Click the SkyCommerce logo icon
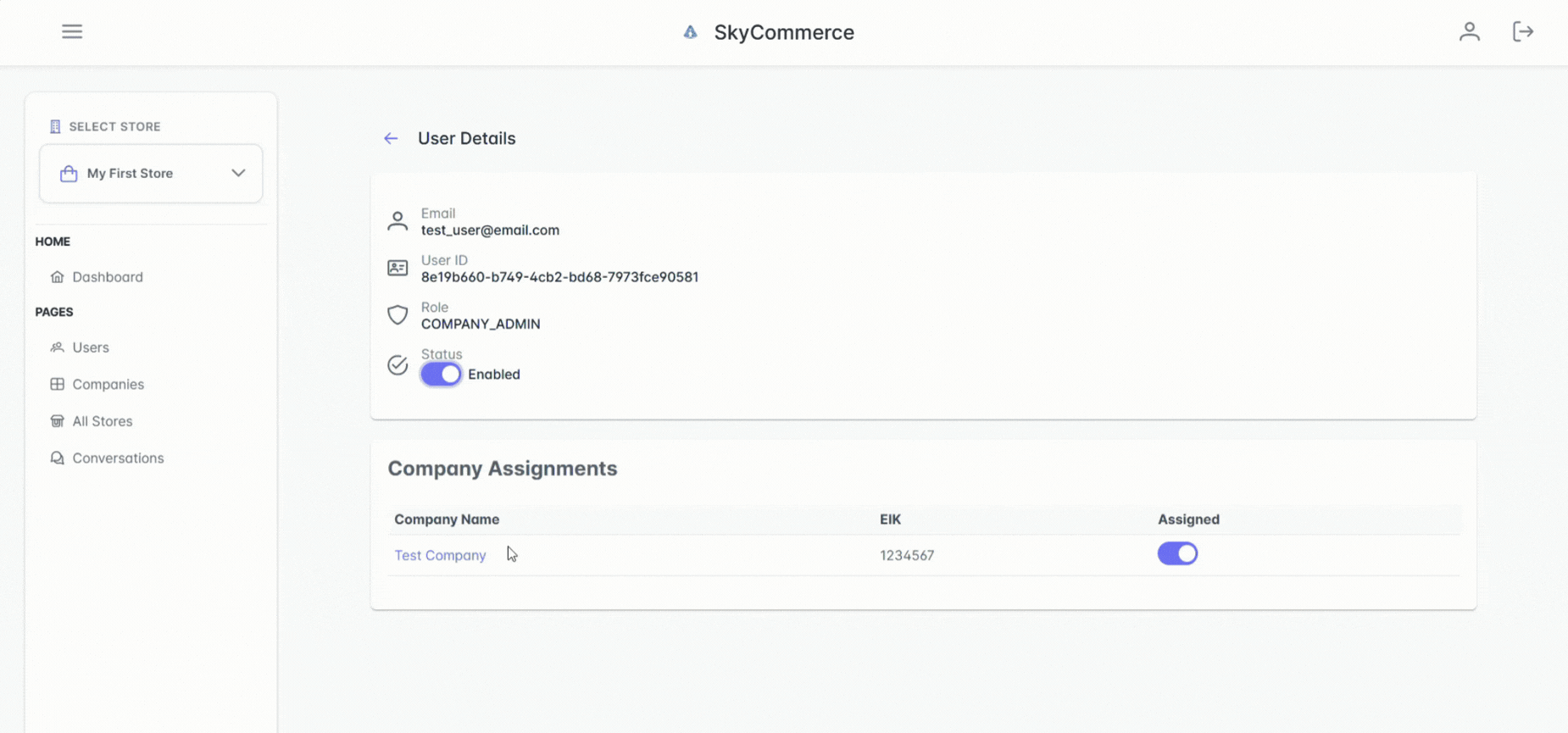This screenshot has height=733, width=1568. [690, 32]
